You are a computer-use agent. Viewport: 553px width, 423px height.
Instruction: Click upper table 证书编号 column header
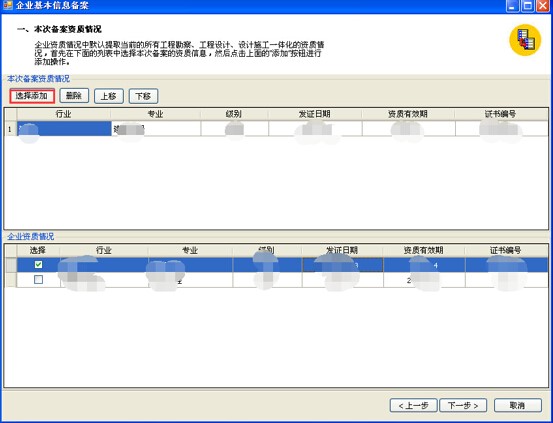(501, 114)
